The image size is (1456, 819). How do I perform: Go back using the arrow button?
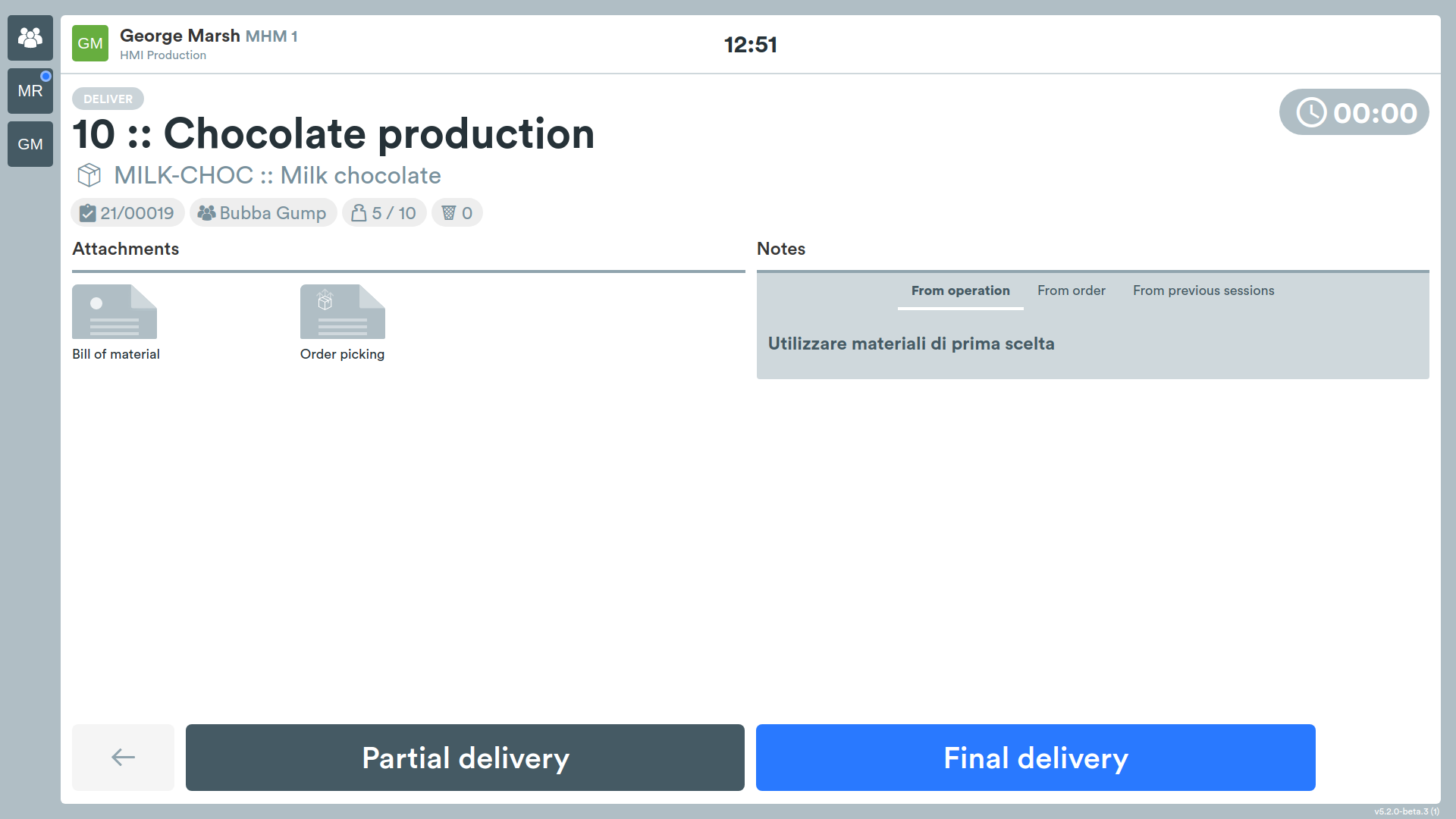click(123, 757)
